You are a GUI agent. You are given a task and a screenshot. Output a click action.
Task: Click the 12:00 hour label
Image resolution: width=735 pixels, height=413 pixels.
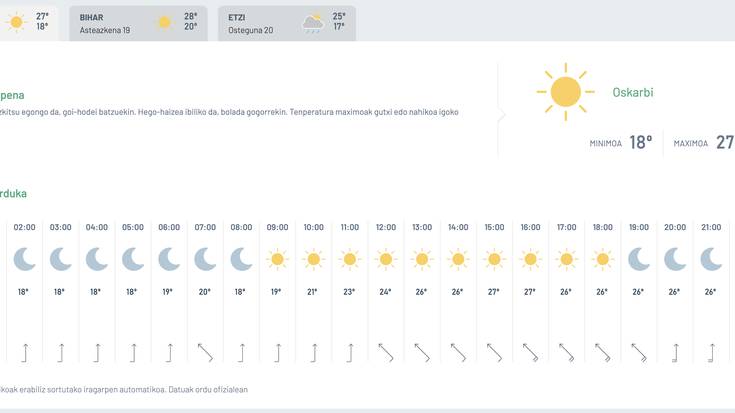pos(386,227)
